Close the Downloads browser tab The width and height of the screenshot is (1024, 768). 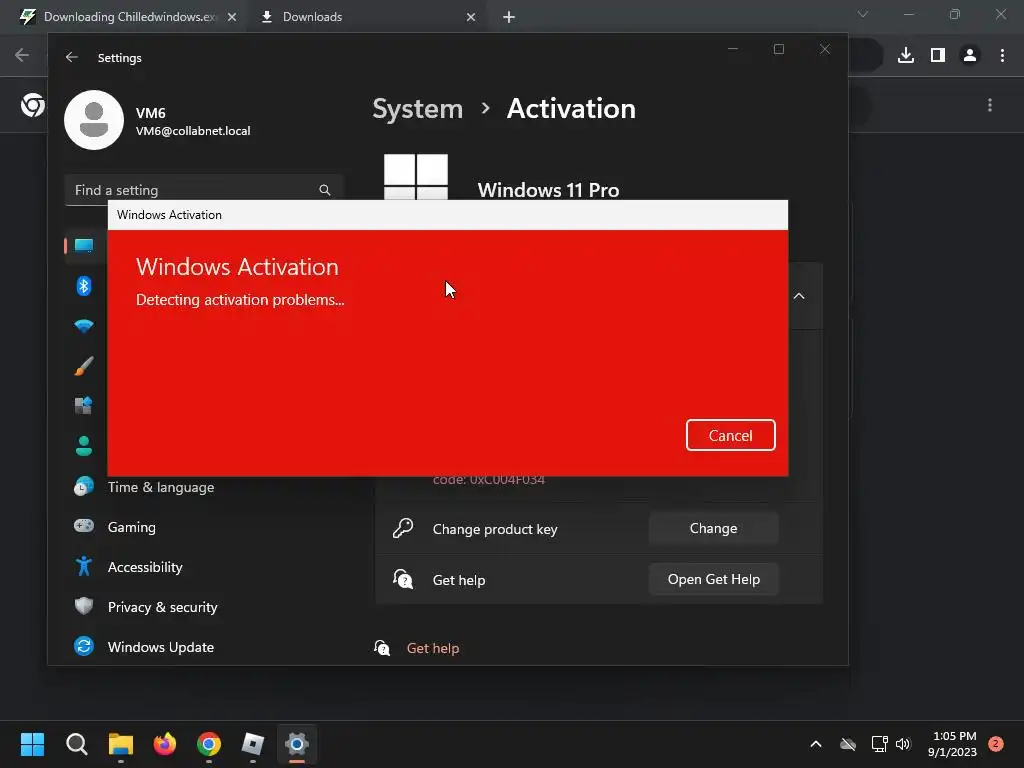click(471, 17)
